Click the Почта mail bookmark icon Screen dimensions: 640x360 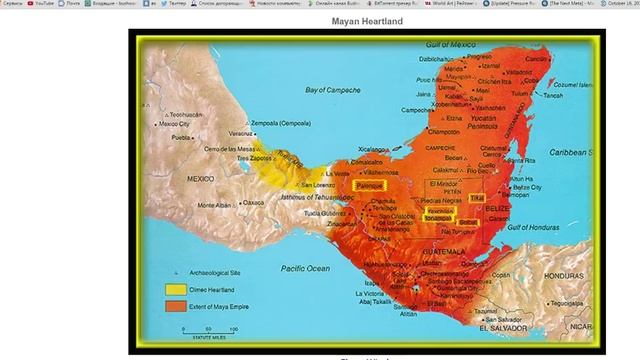61,3
